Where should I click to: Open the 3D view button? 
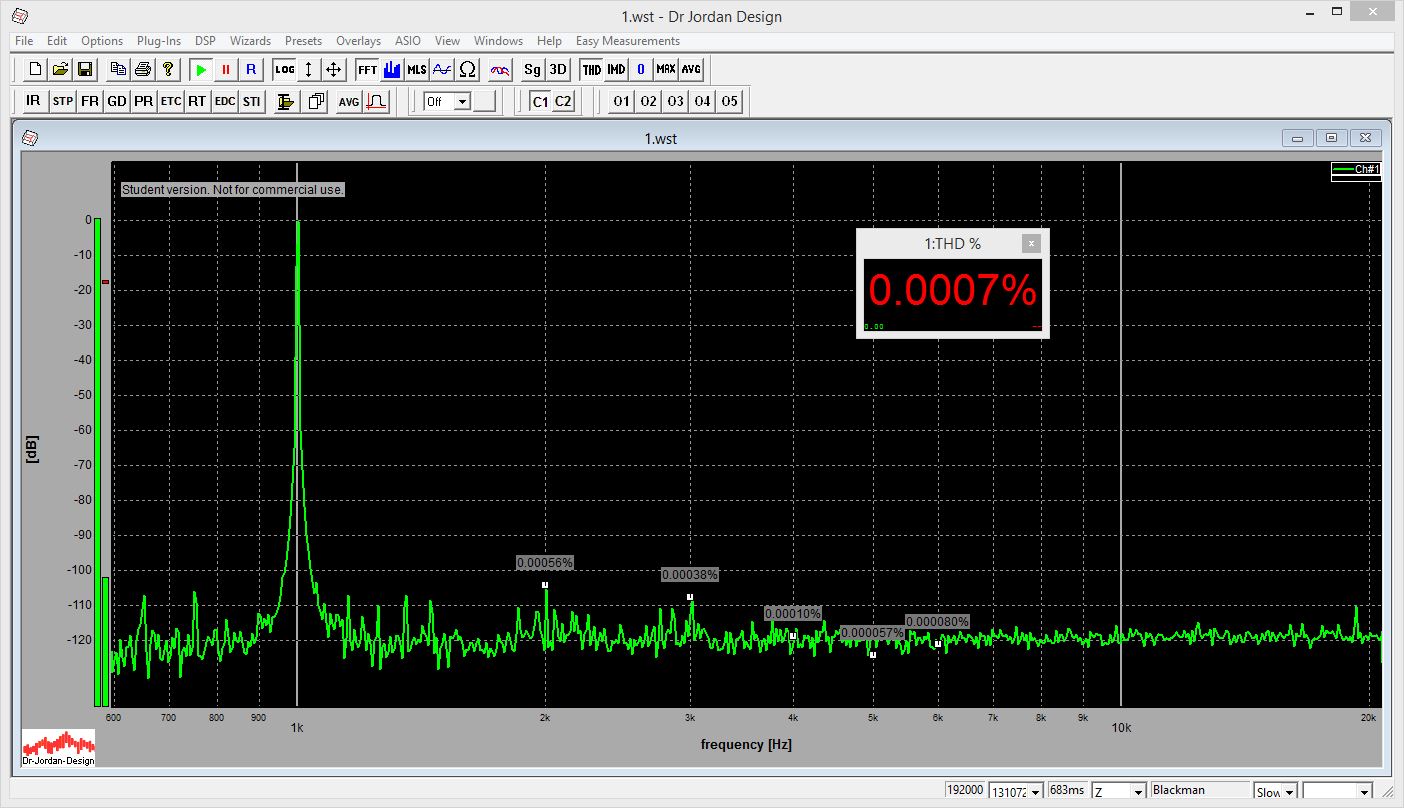[558, 69]
